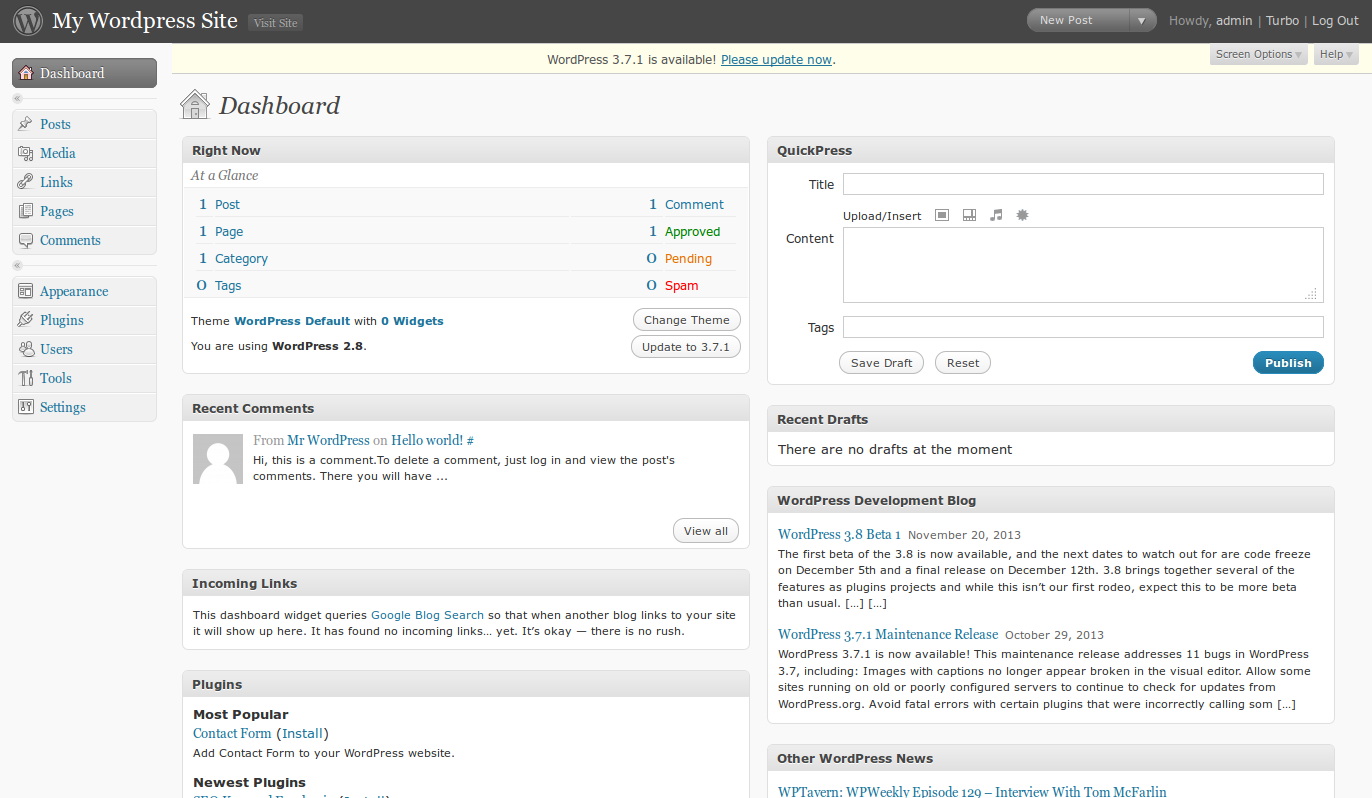Open the Post link in Right Now

point(227,204)
